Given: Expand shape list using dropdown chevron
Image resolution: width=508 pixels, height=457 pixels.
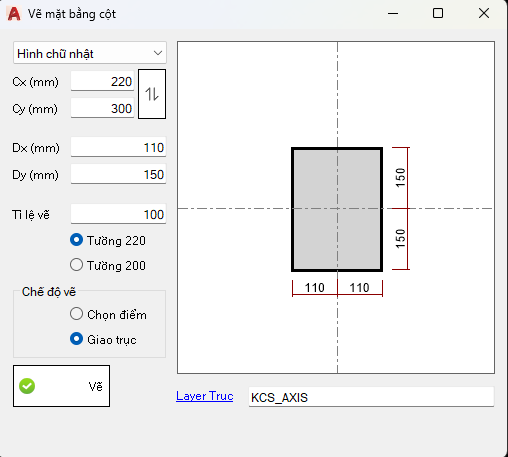Looking at the screenshot, I should tap(158, 53).
